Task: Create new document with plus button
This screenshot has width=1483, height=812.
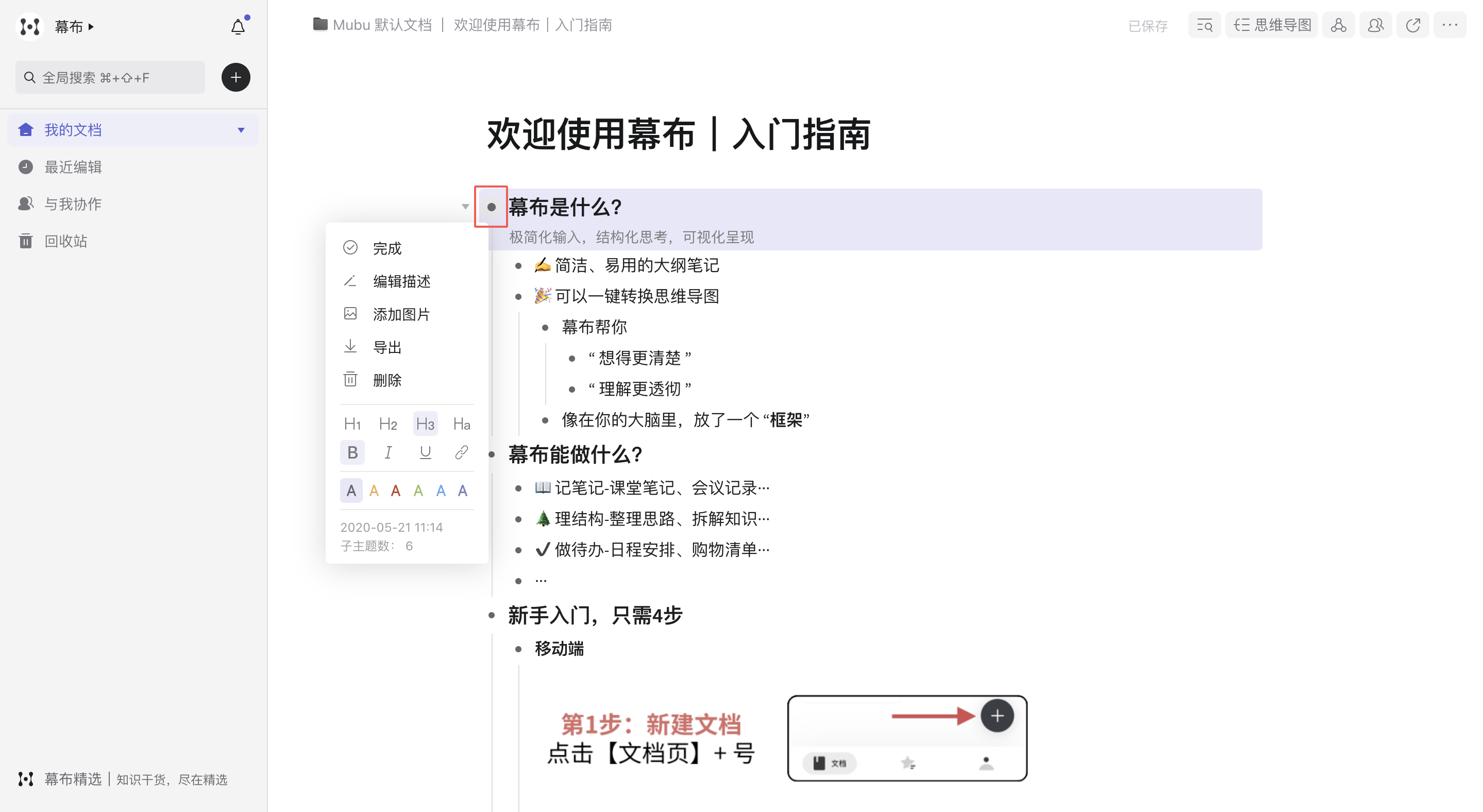Action: point(235,77)
